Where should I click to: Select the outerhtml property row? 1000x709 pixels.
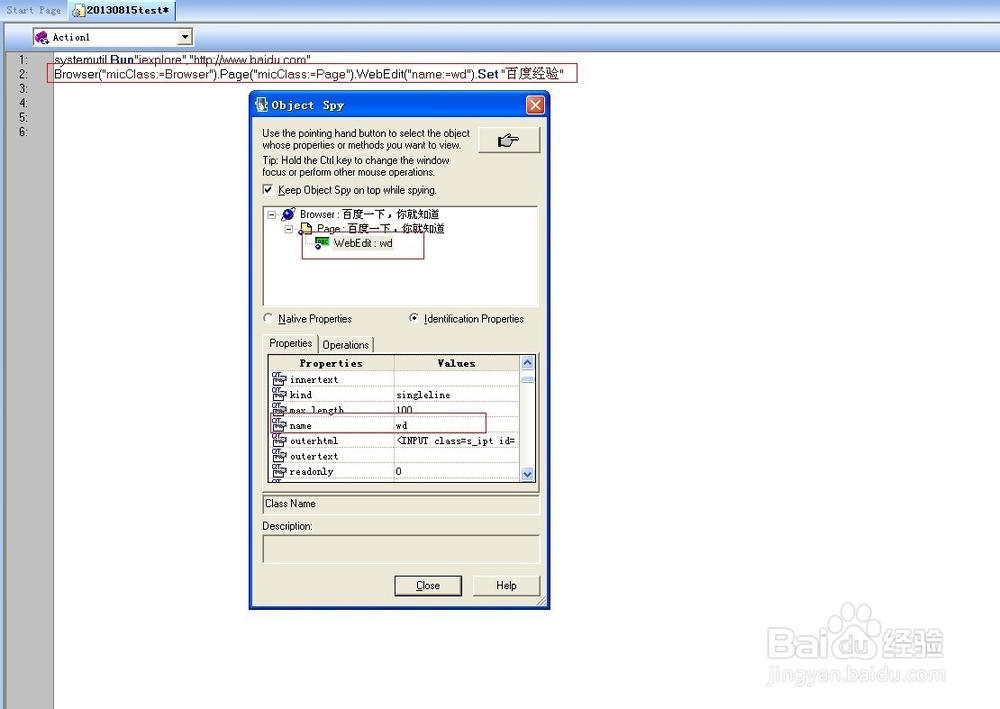[394, 441]
